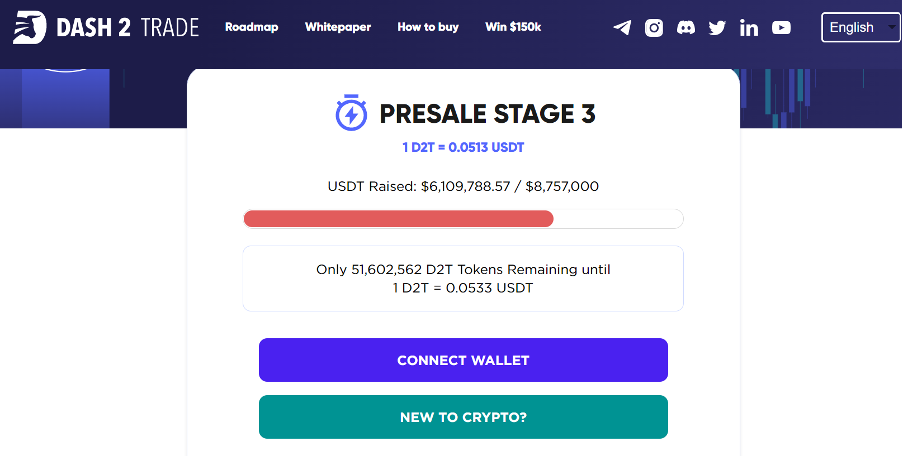The height and width of the screenshot is (456, 902).
Task: Expand the English language dropdown
Action: pyautogui.click(x=861, y=27)
